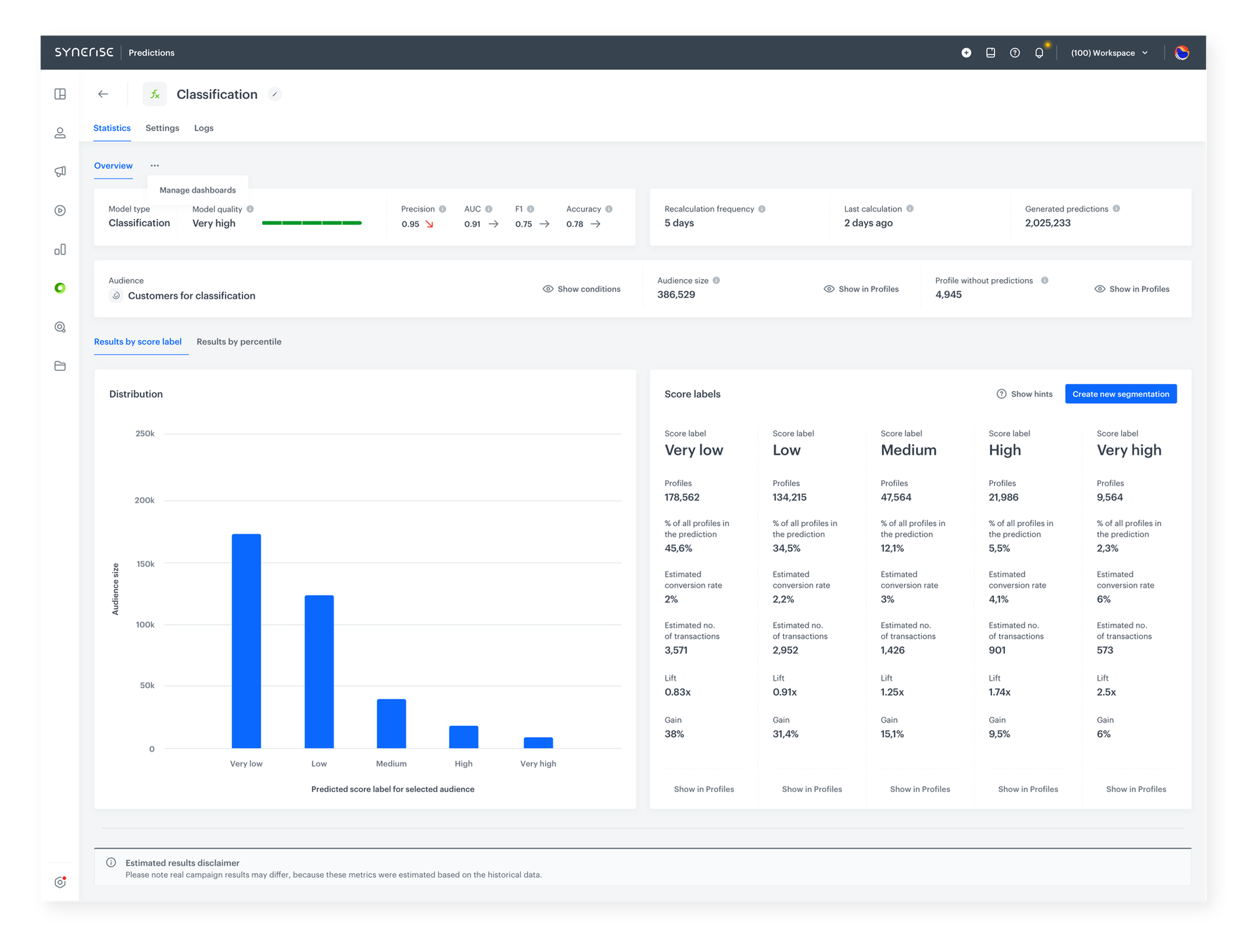Open notifications via the bell icon
This screenshot has width=1258, height=952.
(x=1039, y=52)
